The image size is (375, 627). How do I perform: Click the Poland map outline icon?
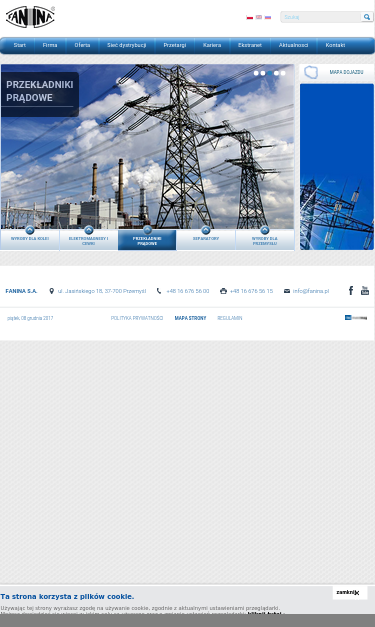point(311,72)
